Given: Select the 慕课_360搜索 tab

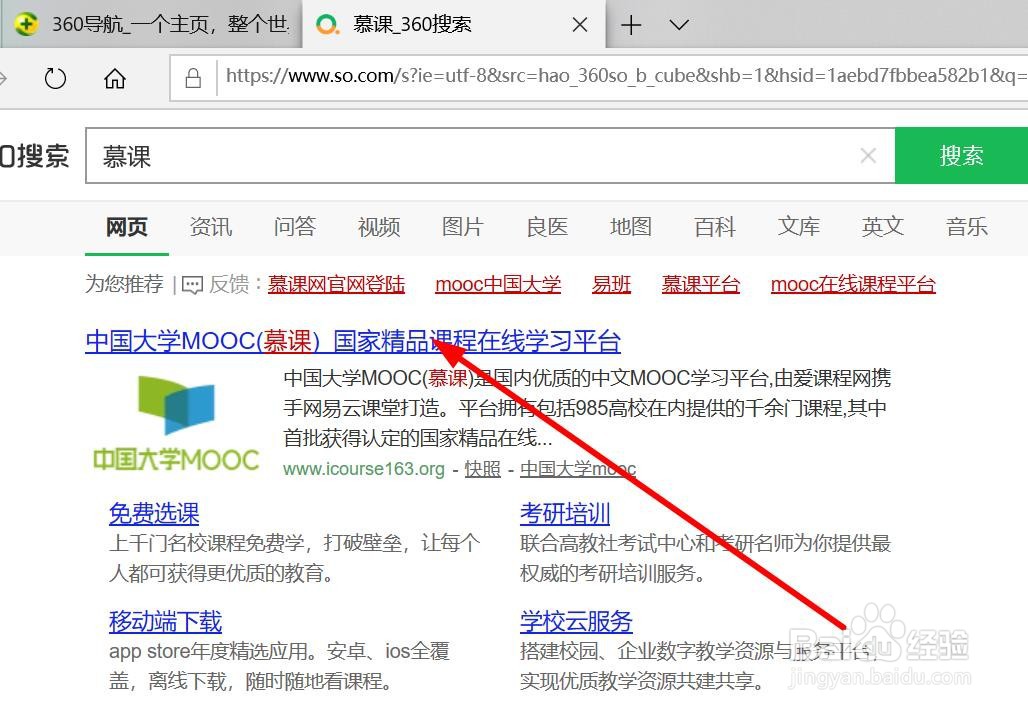Looking at the screenshot, I should (454, 24).
